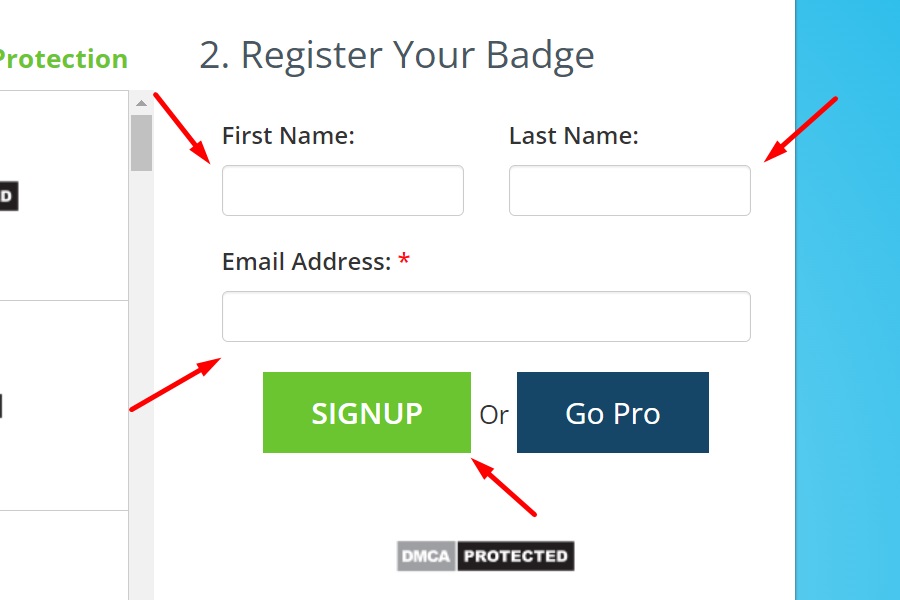Click the Email Address label

[307, 262]
